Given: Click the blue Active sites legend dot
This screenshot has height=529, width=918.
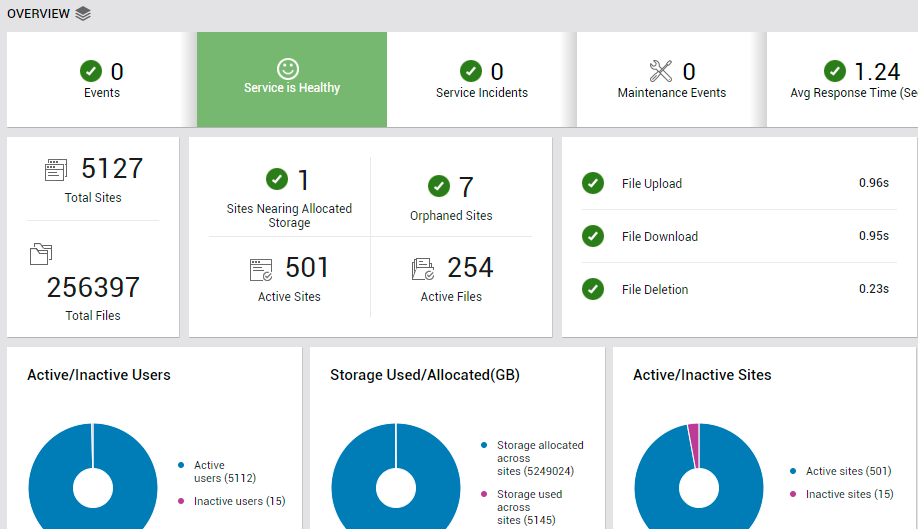Looking at the screenshot, I should point(793,471).
